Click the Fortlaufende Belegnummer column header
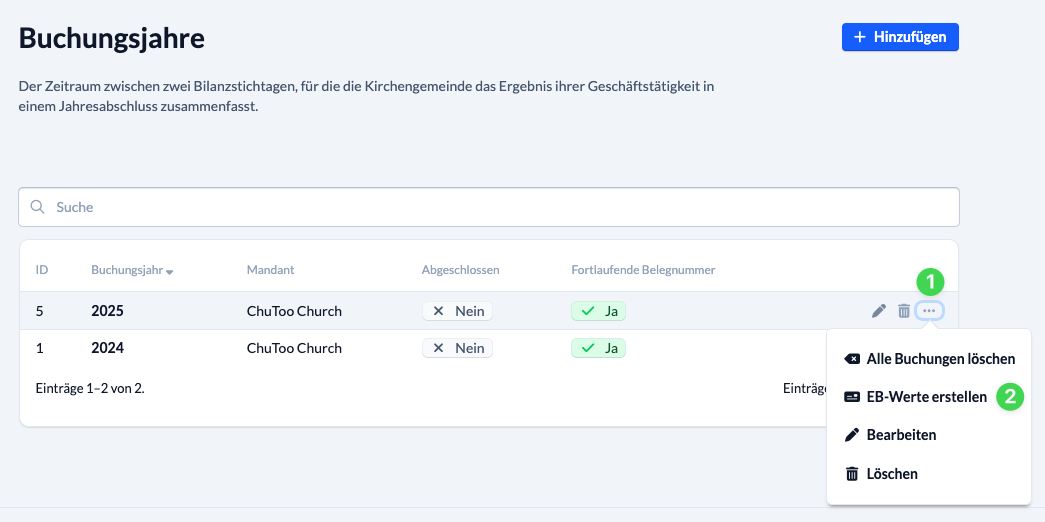Image resolution: width=1045 pixels, height=522 pixels. coord(642,270)
